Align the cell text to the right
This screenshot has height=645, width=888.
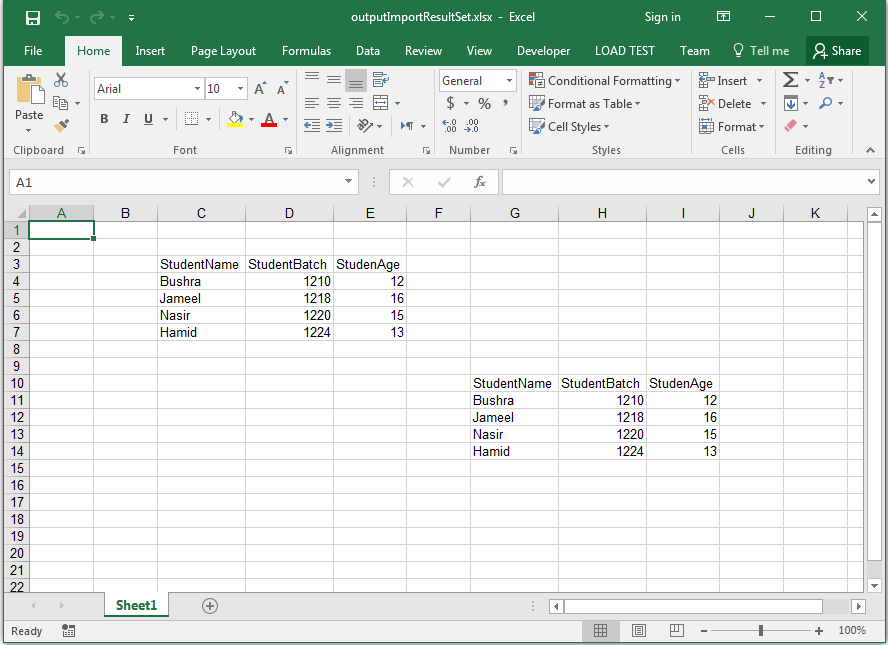tap(356, 103)
